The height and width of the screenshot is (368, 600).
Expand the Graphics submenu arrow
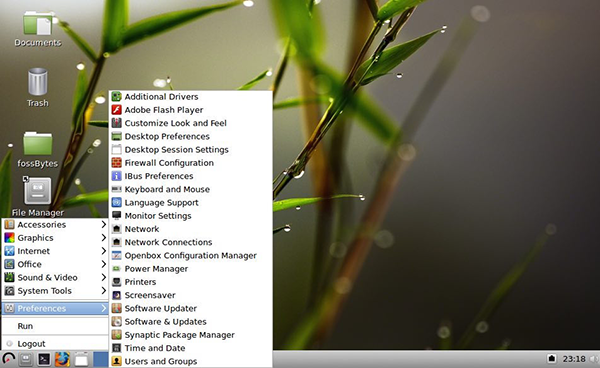pos(103,238)
